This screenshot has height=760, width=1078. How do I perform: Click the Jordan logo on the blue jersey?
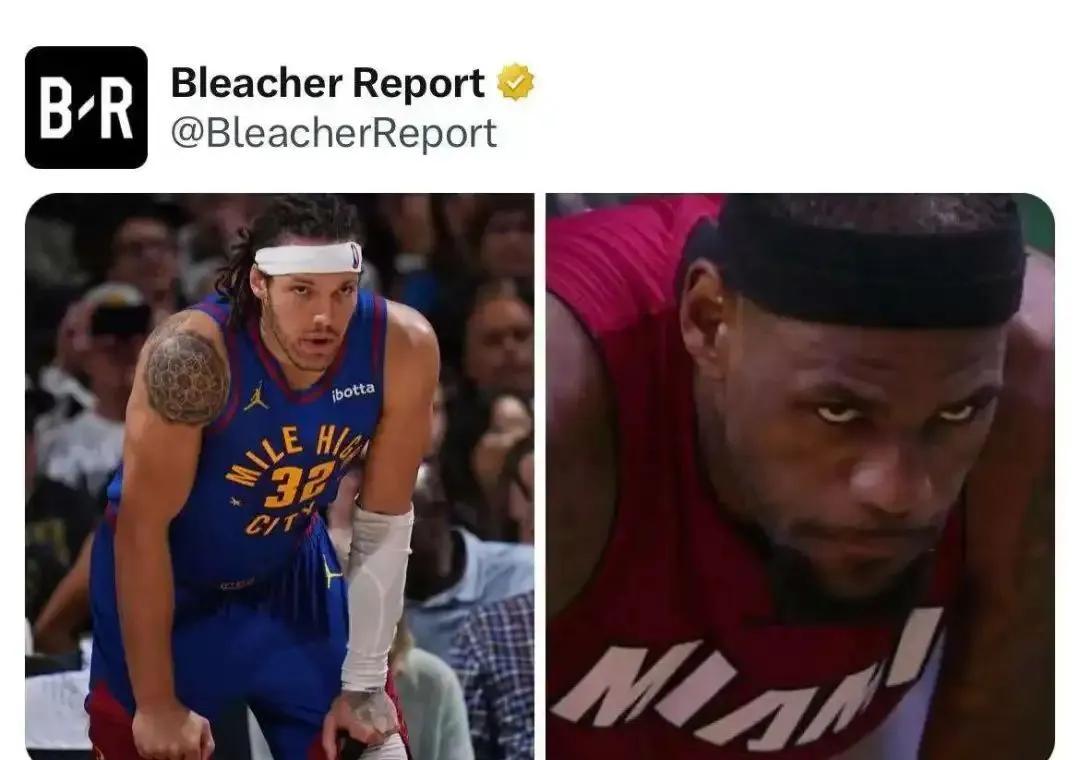(256, 396)
